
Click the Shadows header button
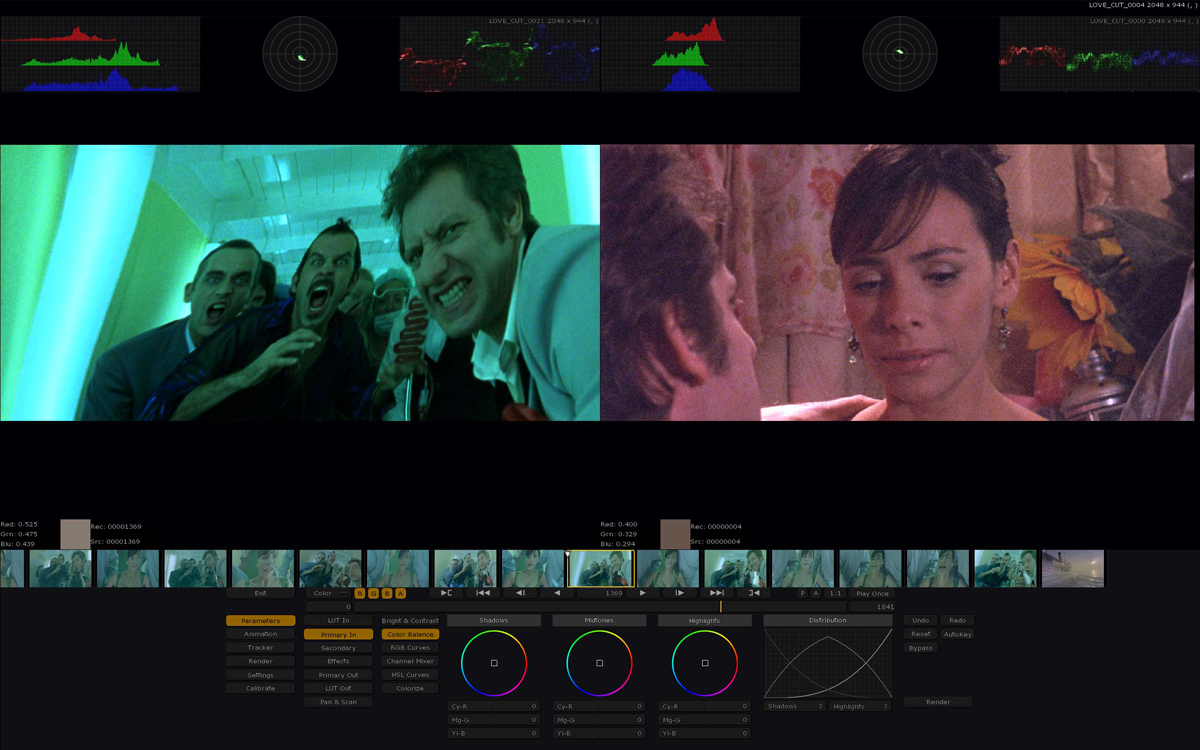coord(494,621)
